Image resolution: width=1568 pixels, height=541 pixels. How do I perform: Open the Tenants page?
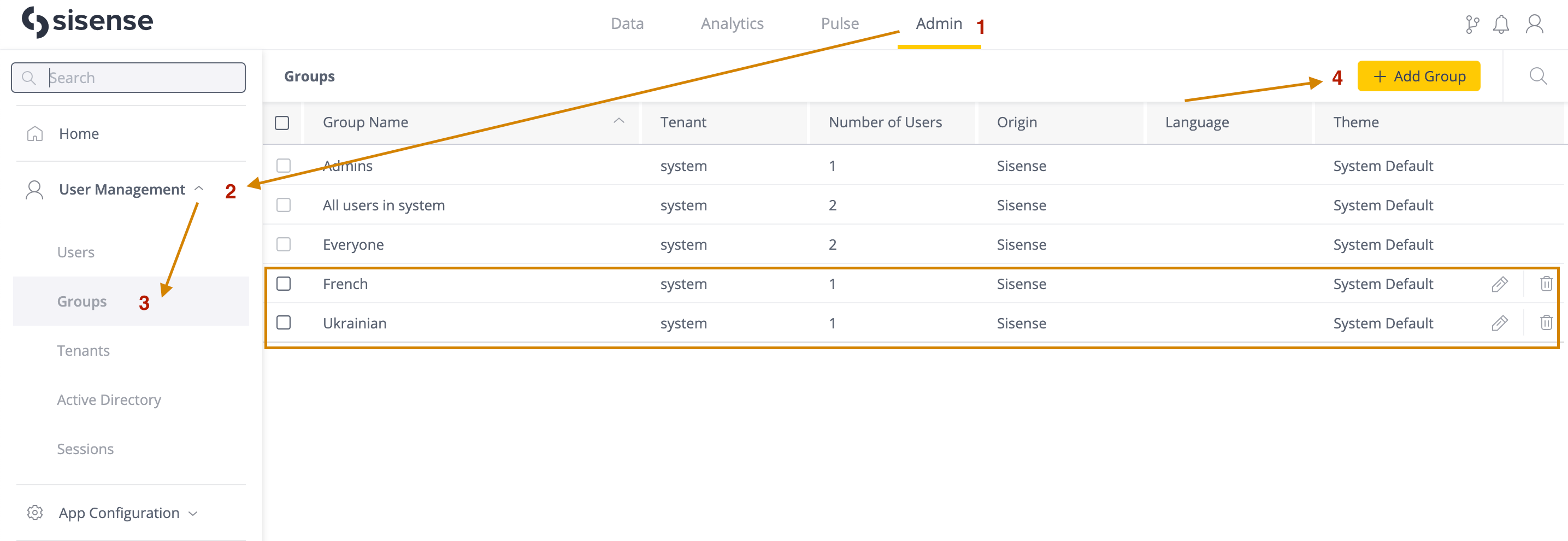(84, 350)
